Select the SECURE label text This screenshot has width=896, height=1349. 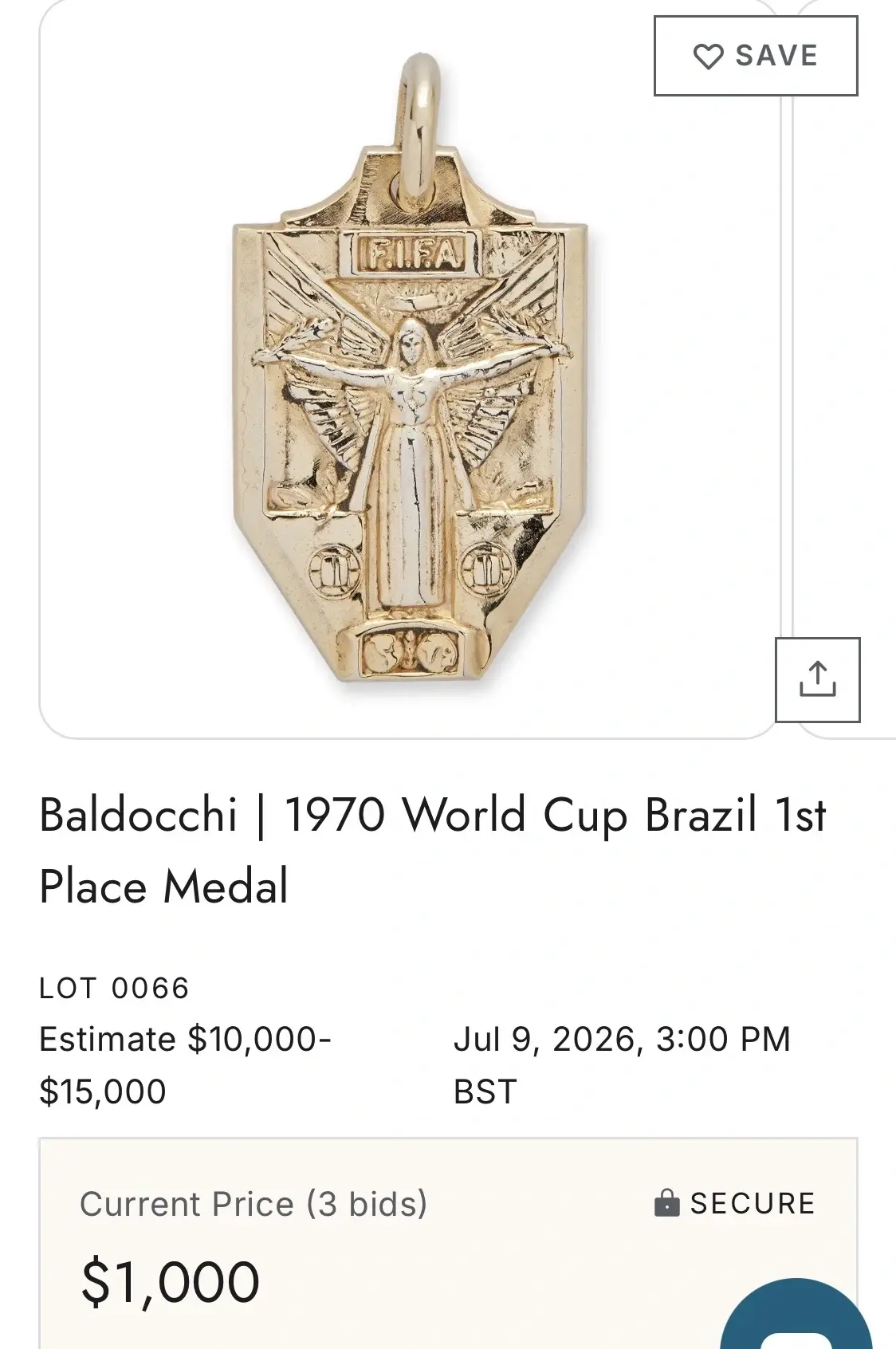(x=753, y=1204)
